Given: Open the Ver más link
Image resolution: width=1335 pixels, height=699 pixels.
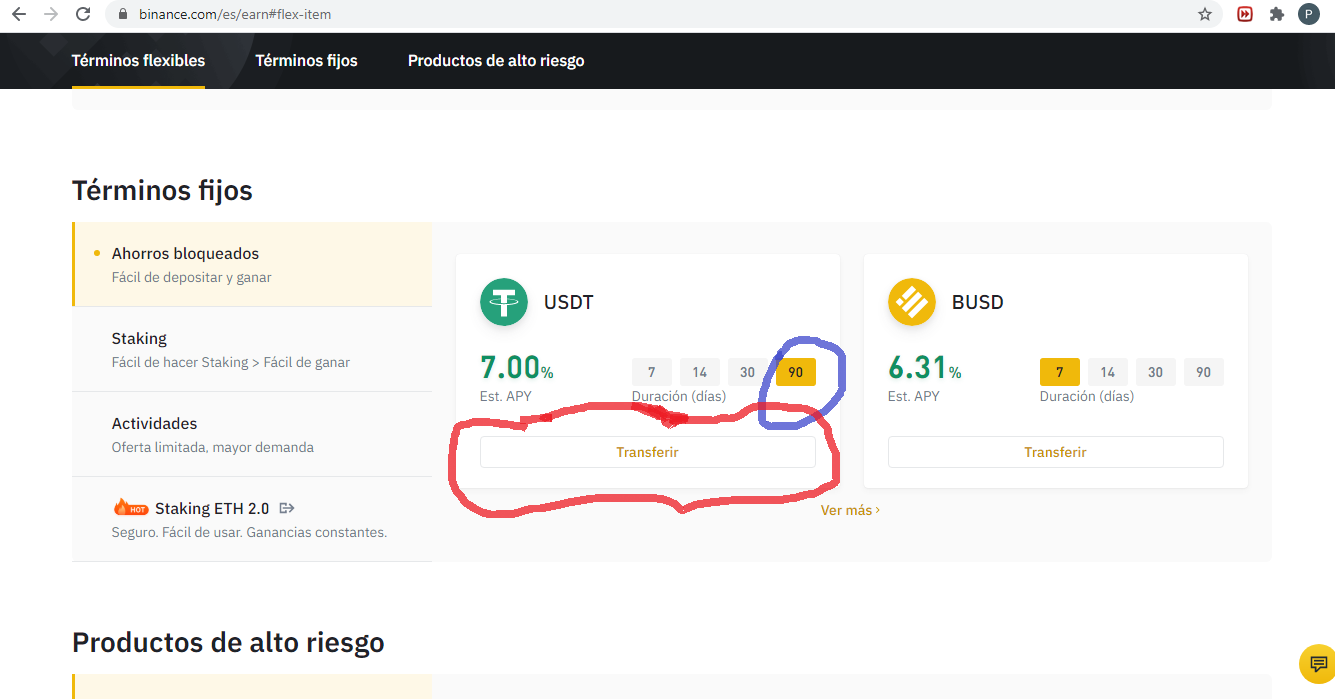Looking at the screenshot, I should 850,510.
